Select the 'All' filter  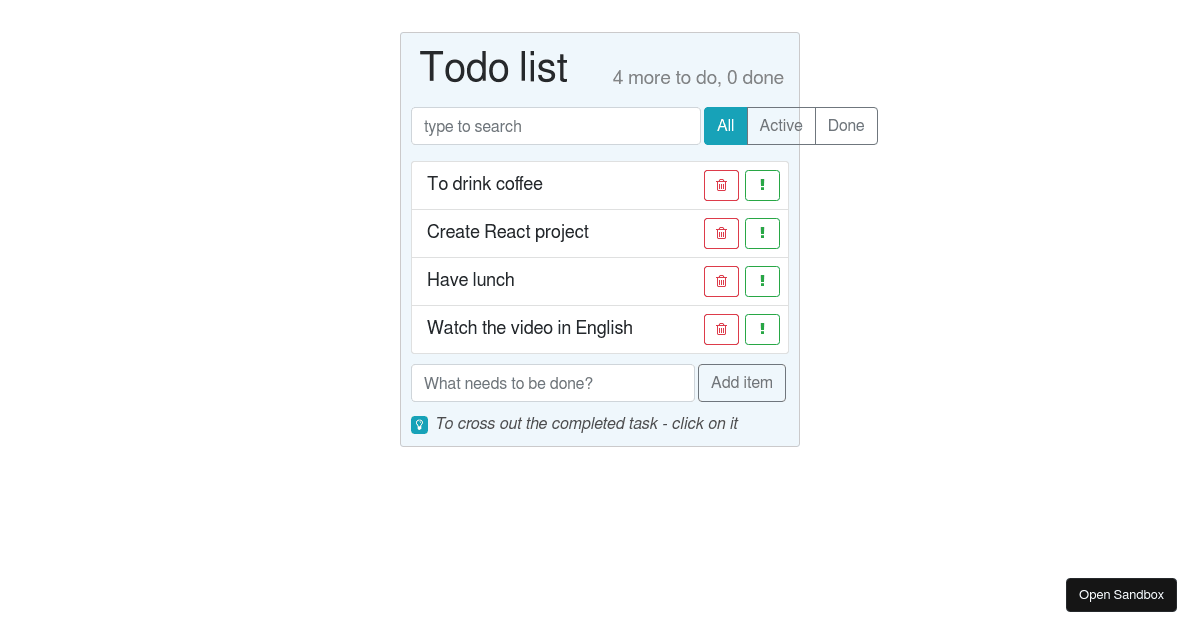[x=725, y=125]
